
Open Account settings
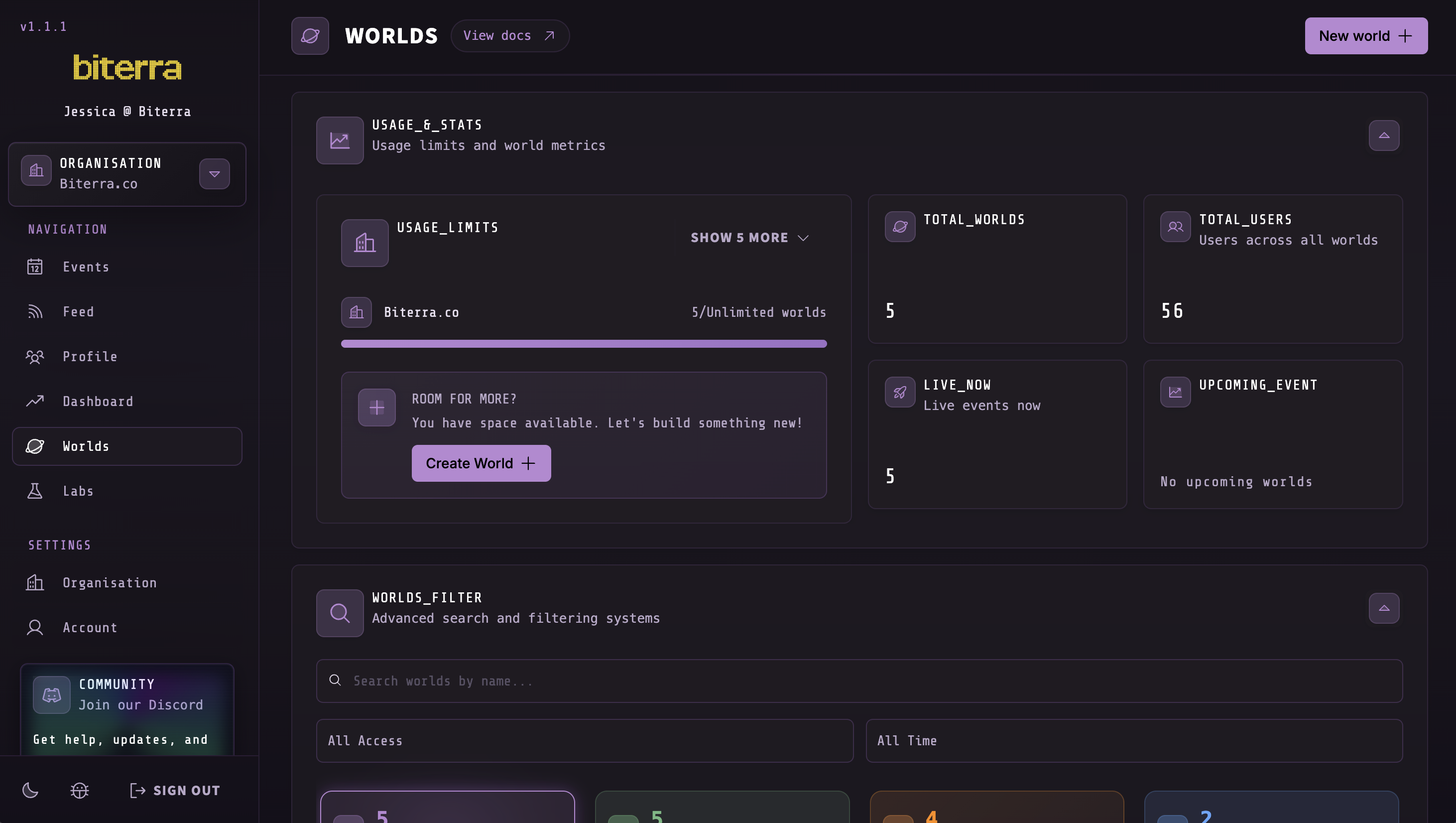coord(127,627)
